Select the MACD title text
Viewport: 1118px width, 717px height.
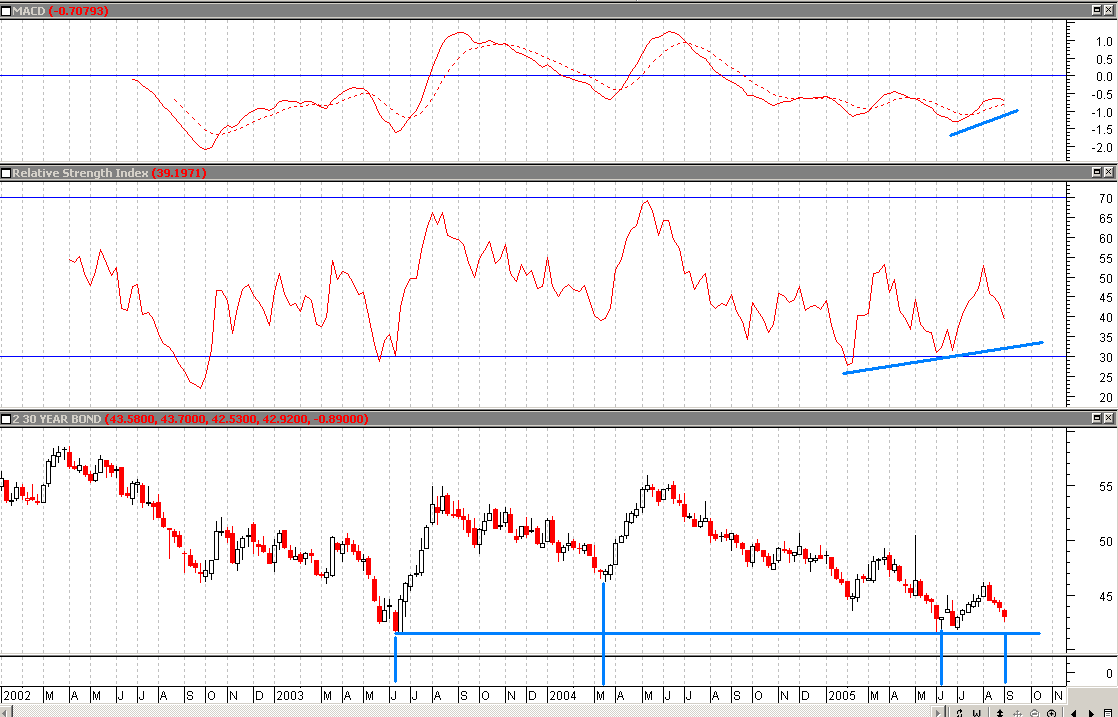(x=29, y=11)
